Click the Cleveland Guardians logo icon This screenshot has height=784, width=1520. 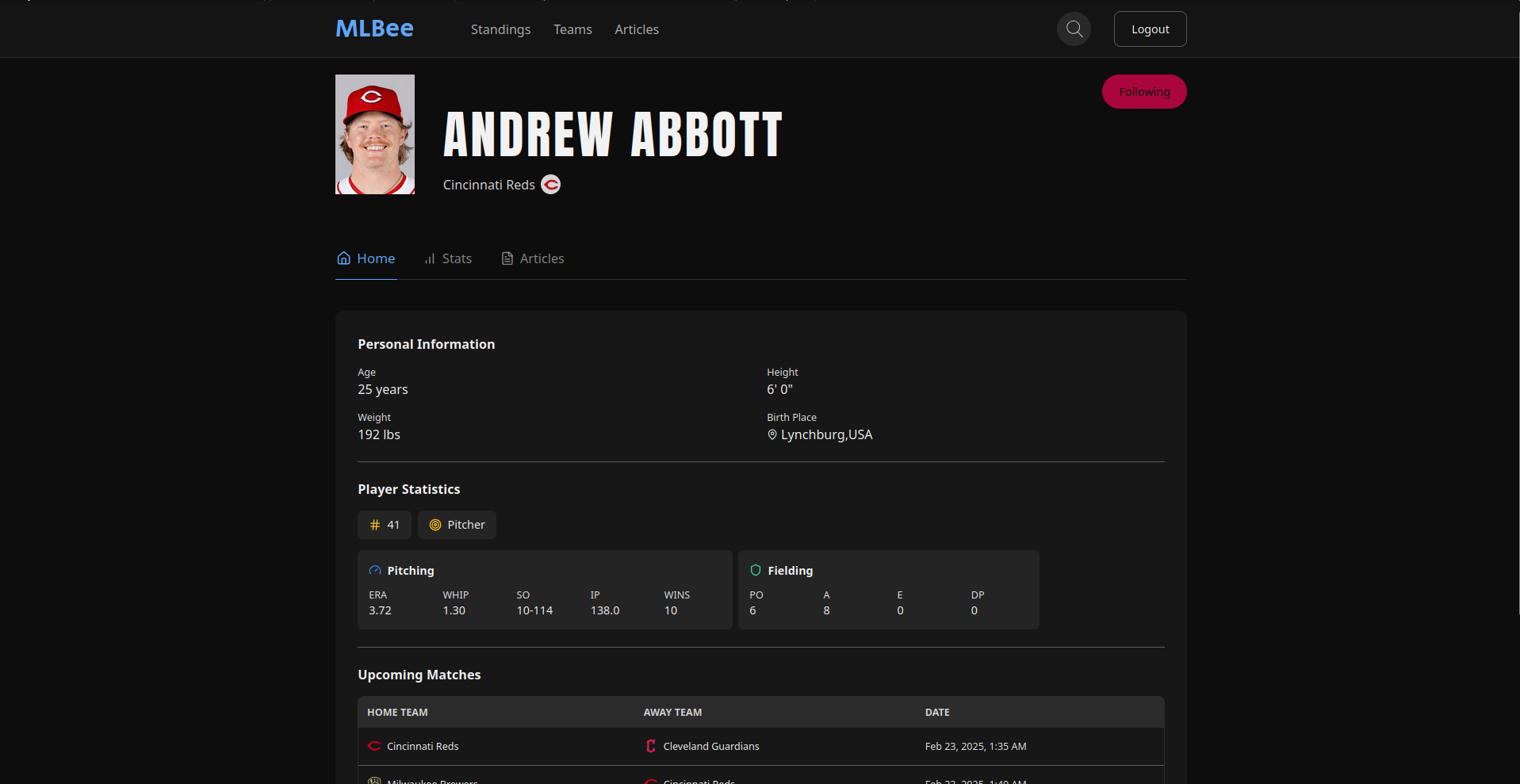(x=651, y=746)
